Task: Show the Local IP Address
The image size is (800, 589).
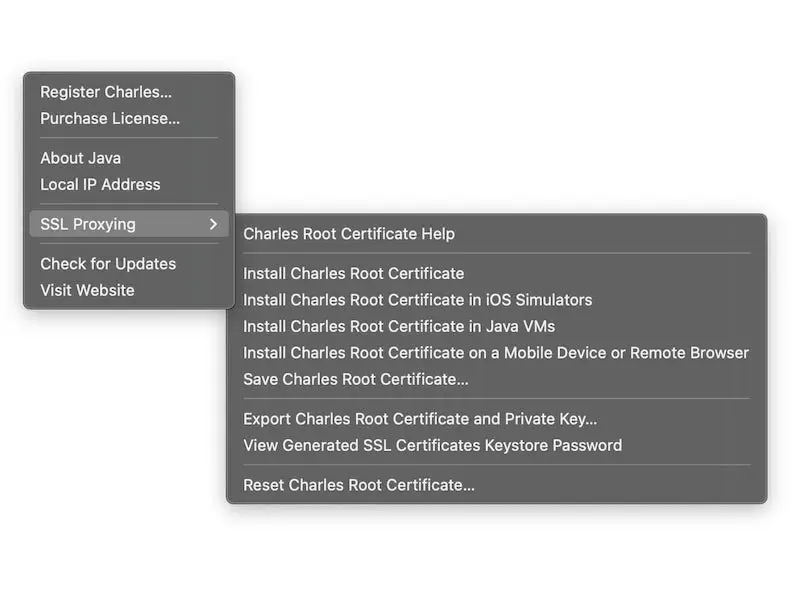Action: click(x=100, y=184)
